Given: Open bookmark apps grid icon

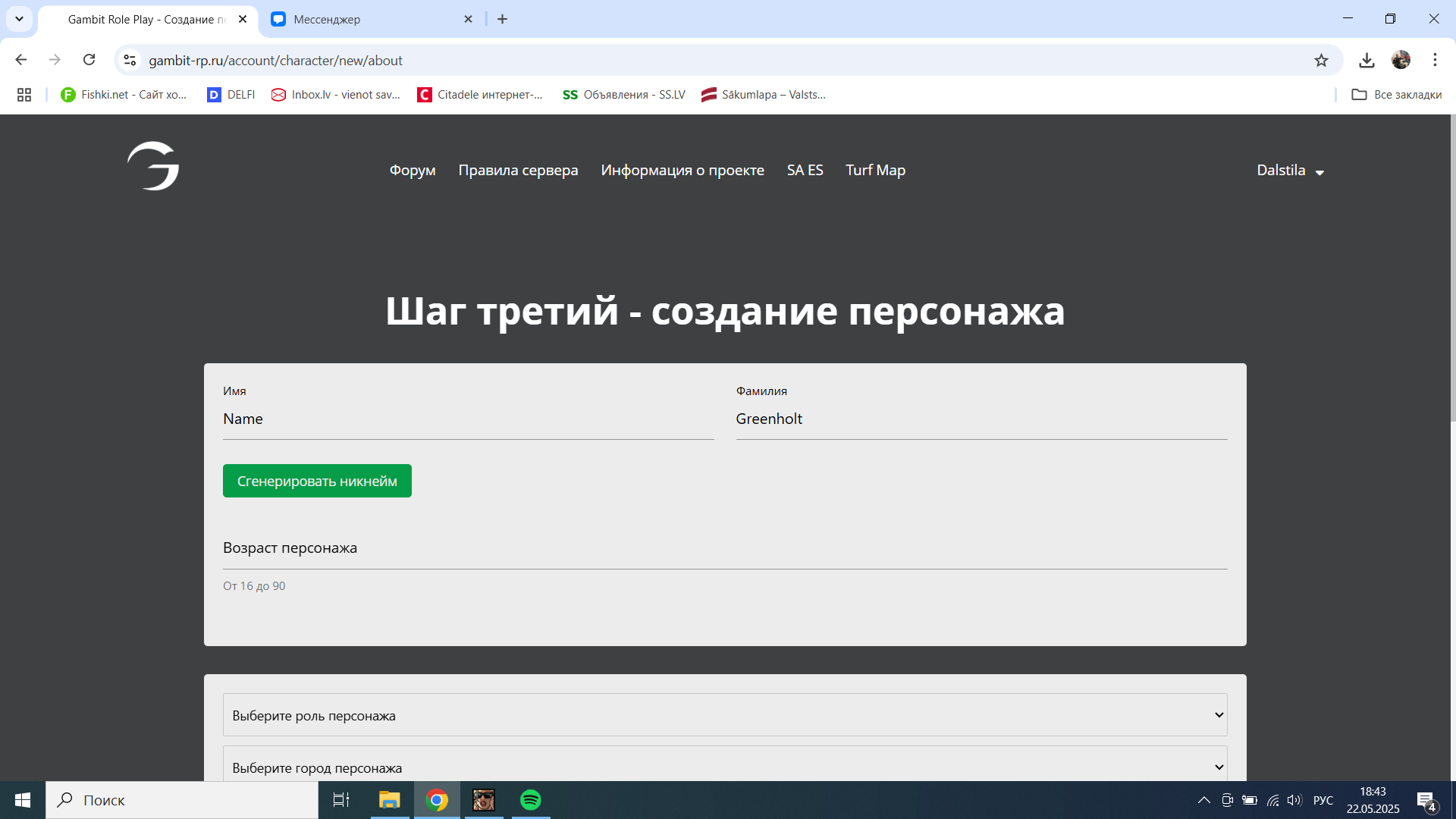Looking at the screenshot, I should (24, 95).
